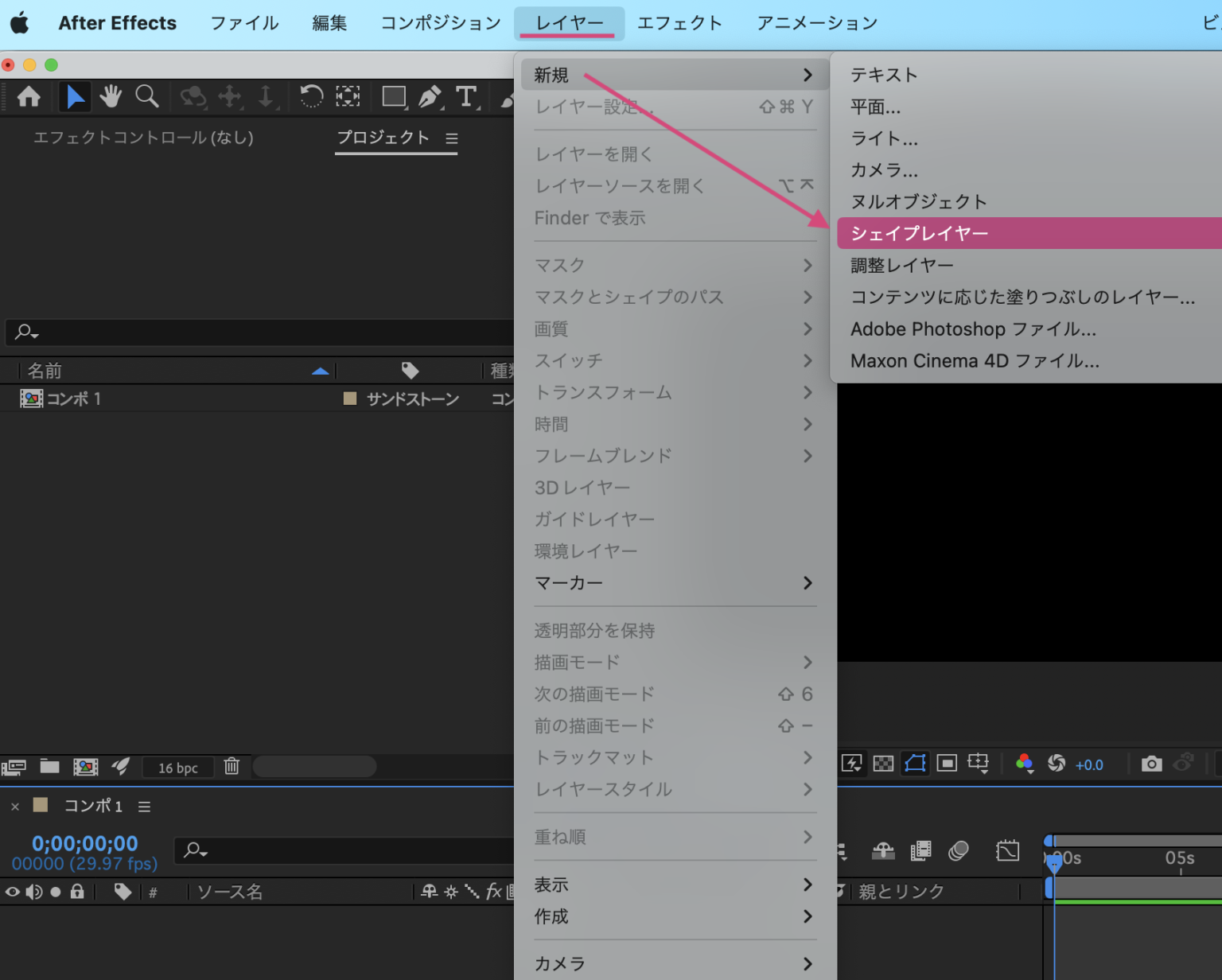Screen dimensions: 1222x980
Task: Open the エフェクト menu
Action: click(680, 22)
